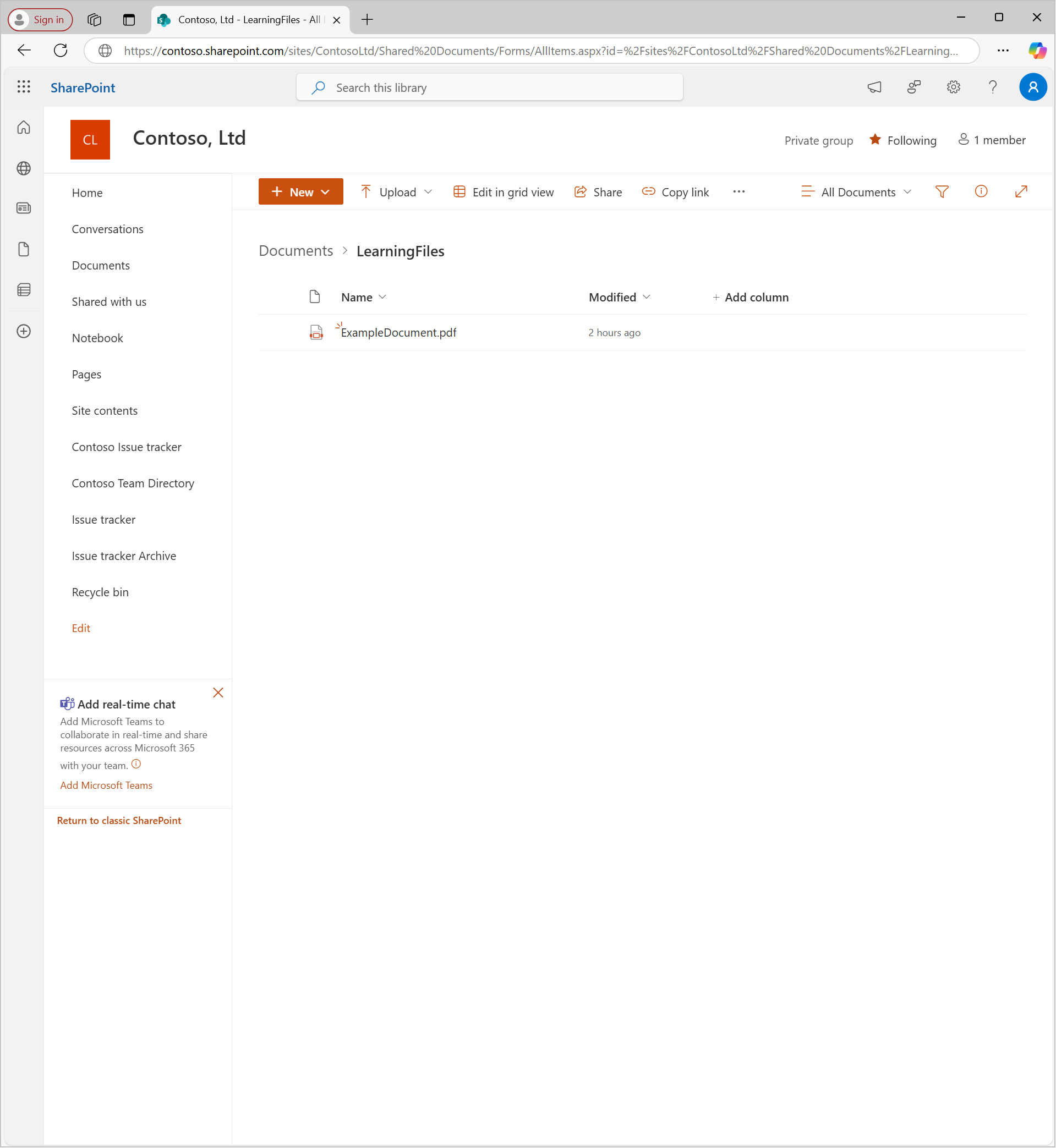Click the Edit navigation link
The image size is (1056, 1148).
80,628
